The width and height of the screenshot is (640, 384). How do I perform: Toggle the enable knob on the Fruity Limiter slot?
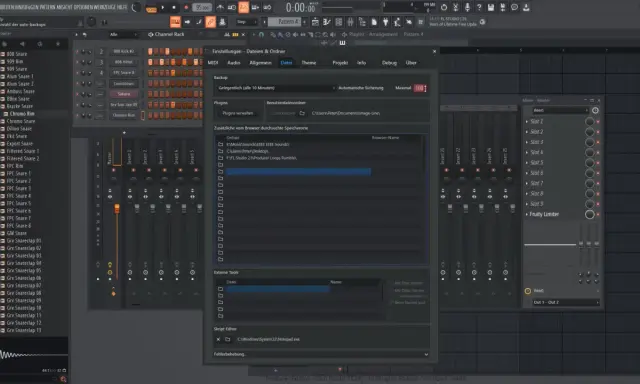point(590,214)
